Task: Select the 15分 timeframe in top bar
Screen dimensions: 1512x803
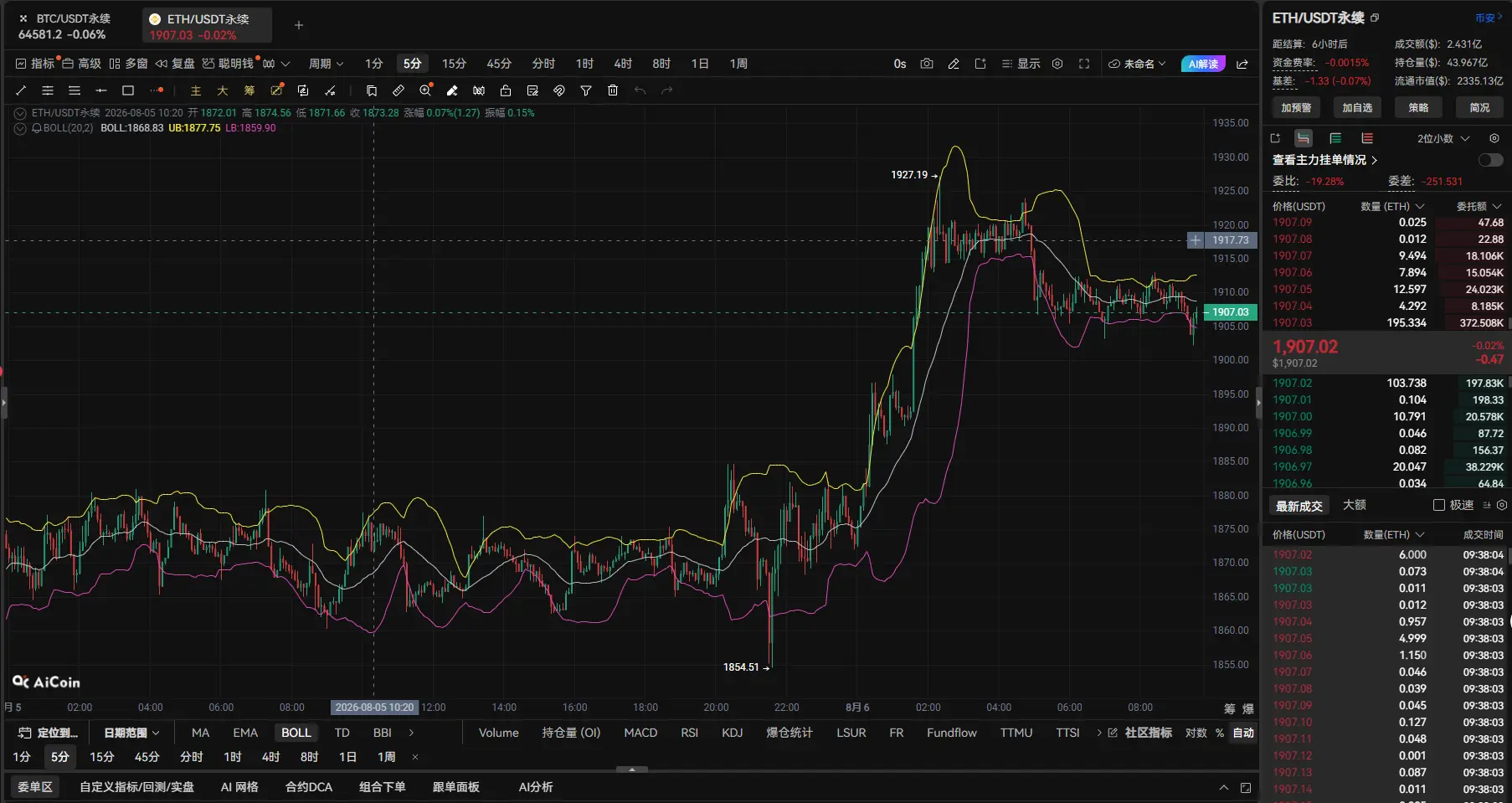Action: 454,64
